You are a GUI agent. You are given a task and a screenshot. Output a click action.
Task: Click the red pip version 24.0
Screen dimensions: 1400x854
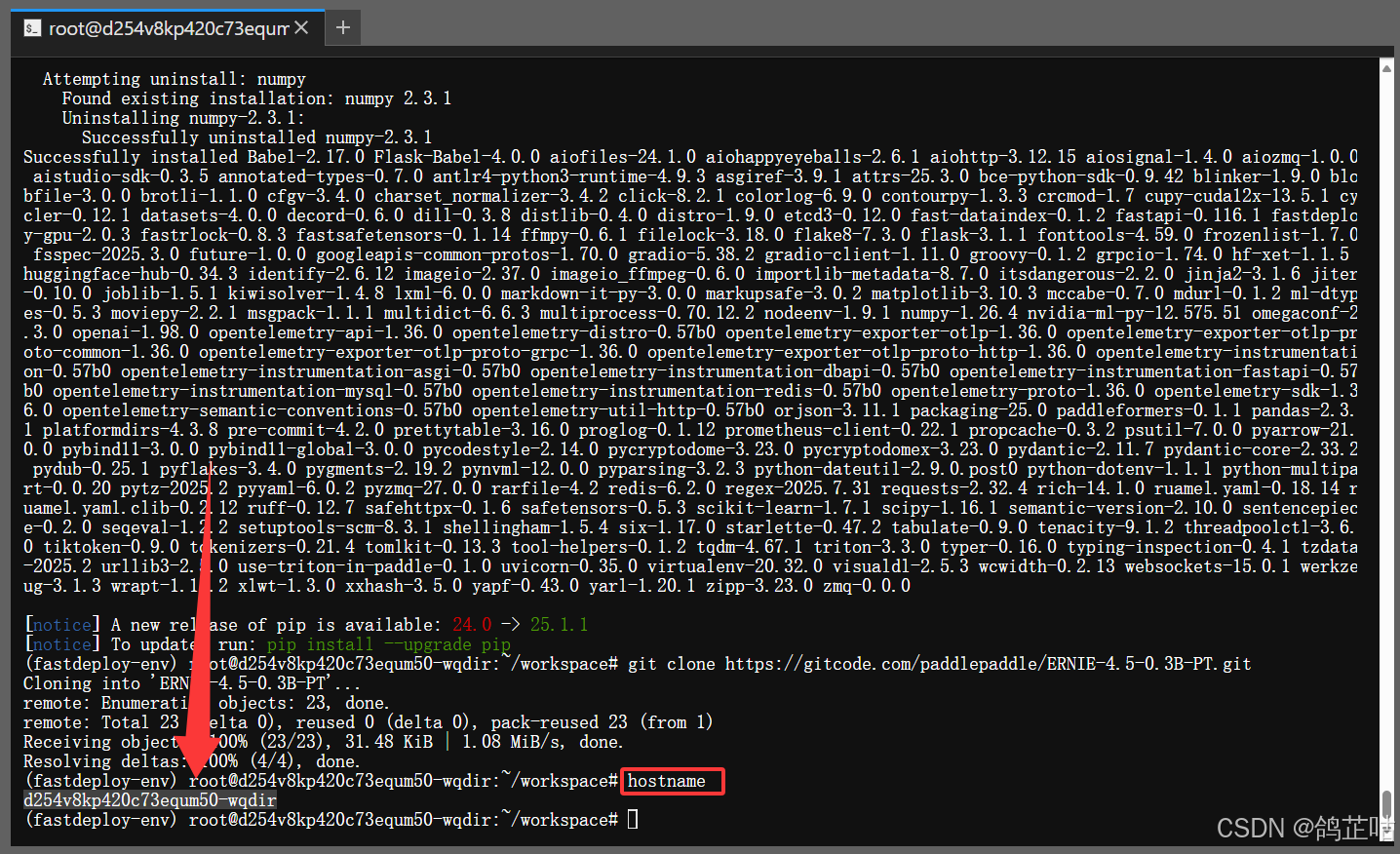tap(472, 625)
